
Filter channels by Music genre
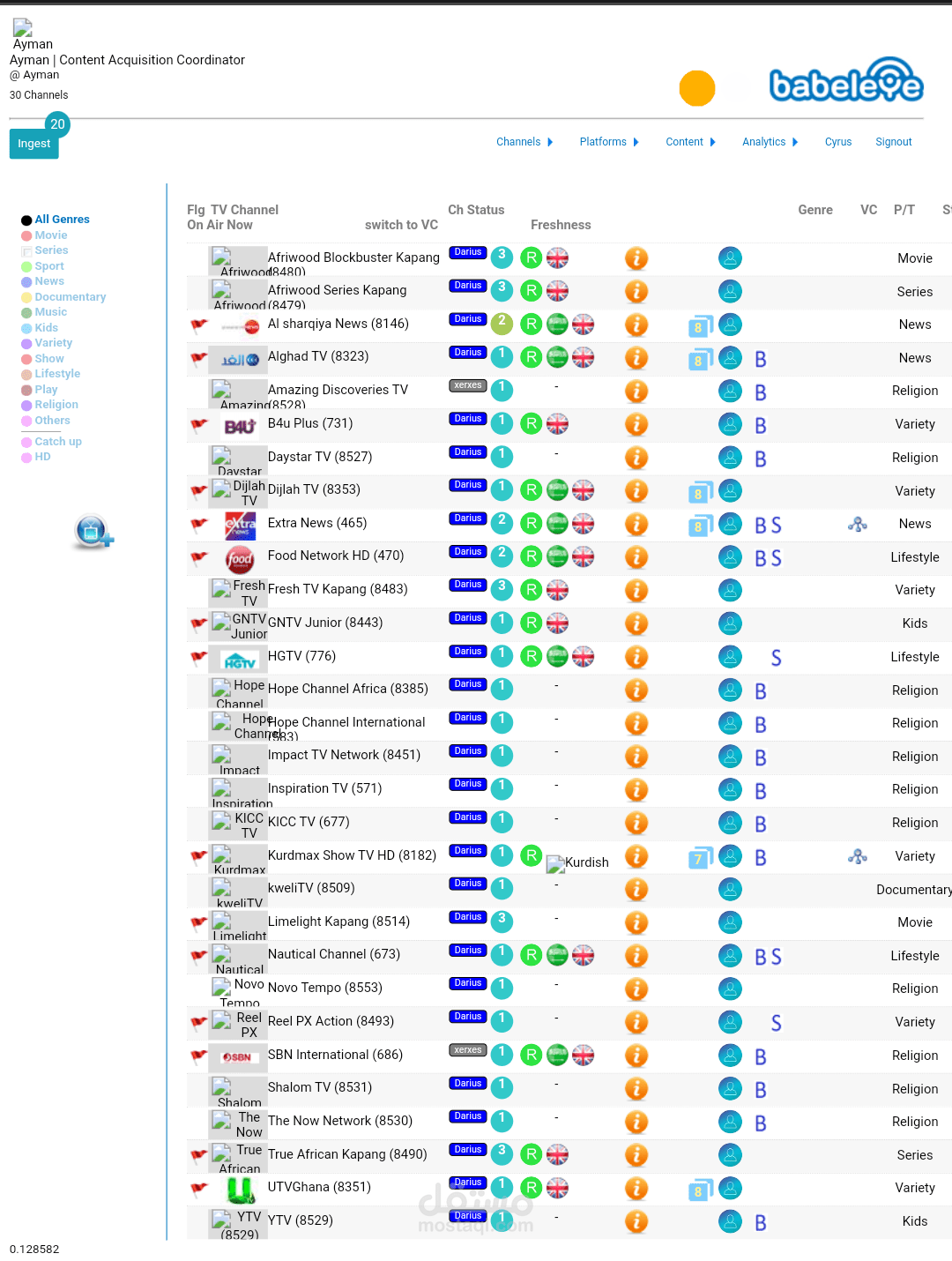pyautogui.click(x=51, y=312)
